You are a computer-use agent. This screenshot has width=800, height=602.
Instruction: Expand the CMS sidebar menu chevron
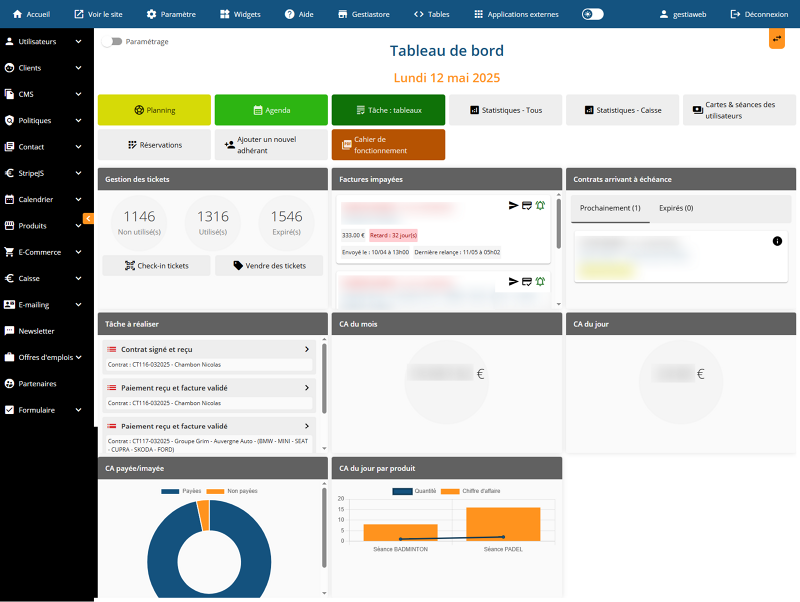coord(78,94)
